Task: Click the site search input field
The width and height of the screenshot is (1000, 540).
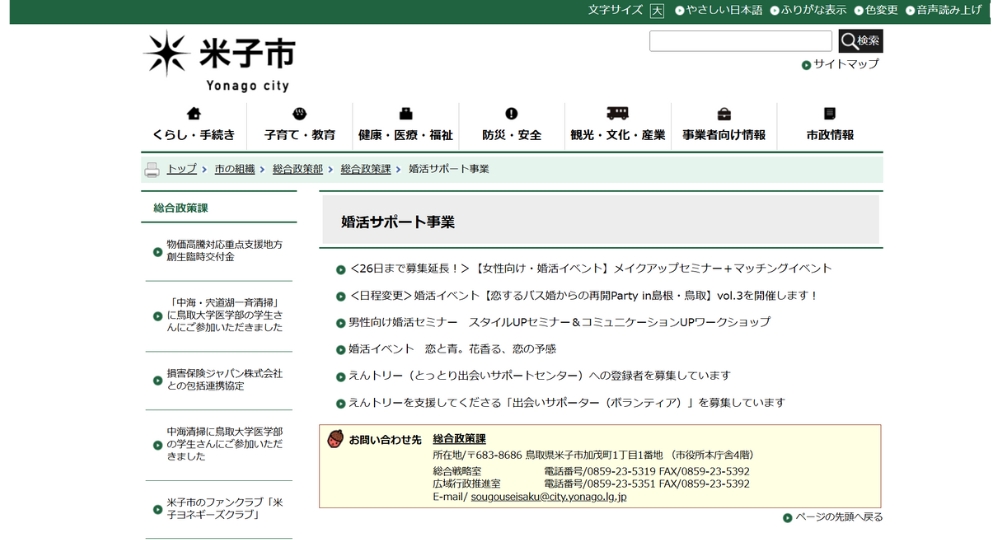Action: [740, 41]
